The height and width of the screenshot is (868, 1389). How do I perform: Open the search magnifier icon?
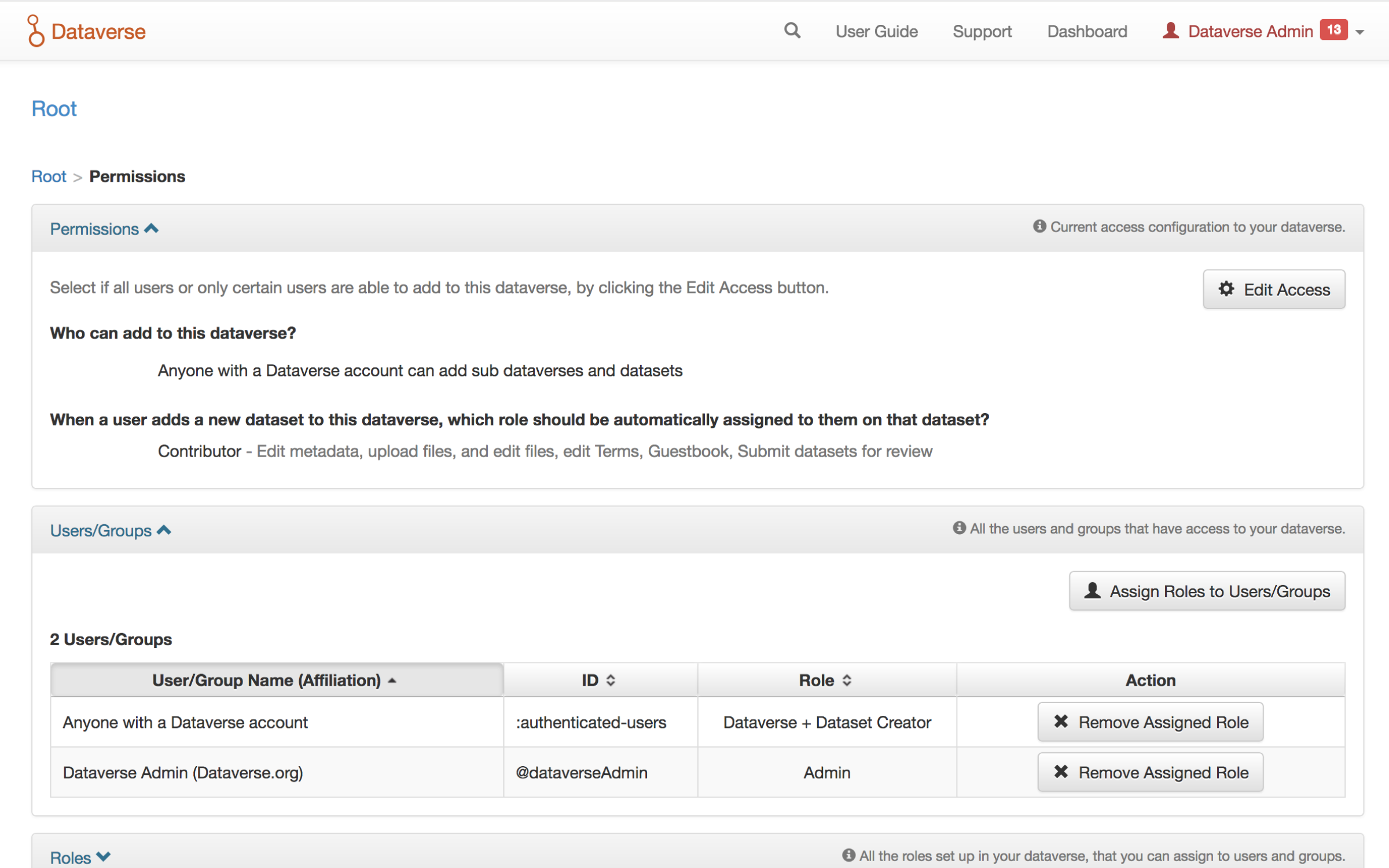tap(792, 31)
